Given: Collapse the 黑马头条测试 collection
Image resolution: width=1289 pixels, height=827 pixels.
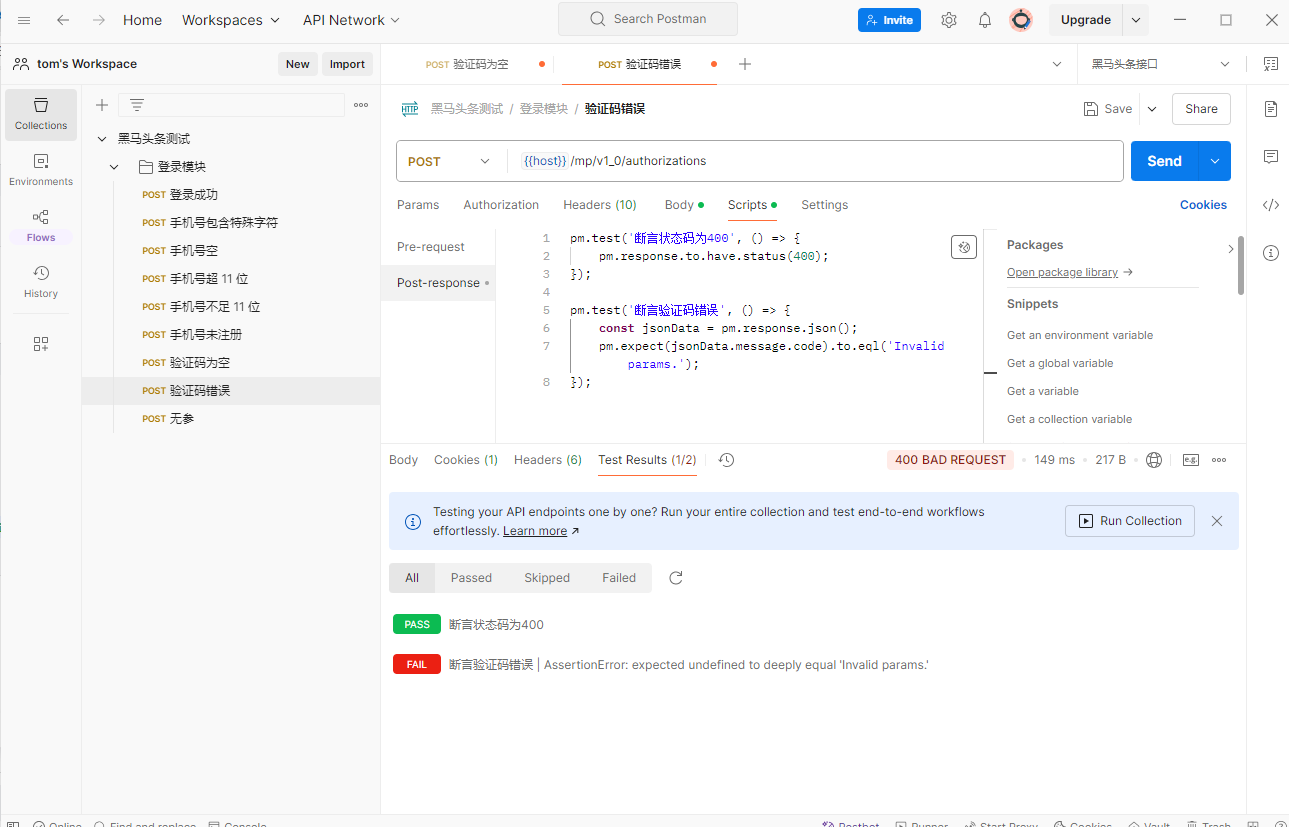Looking at the screenshot, I should click(101, 139).
